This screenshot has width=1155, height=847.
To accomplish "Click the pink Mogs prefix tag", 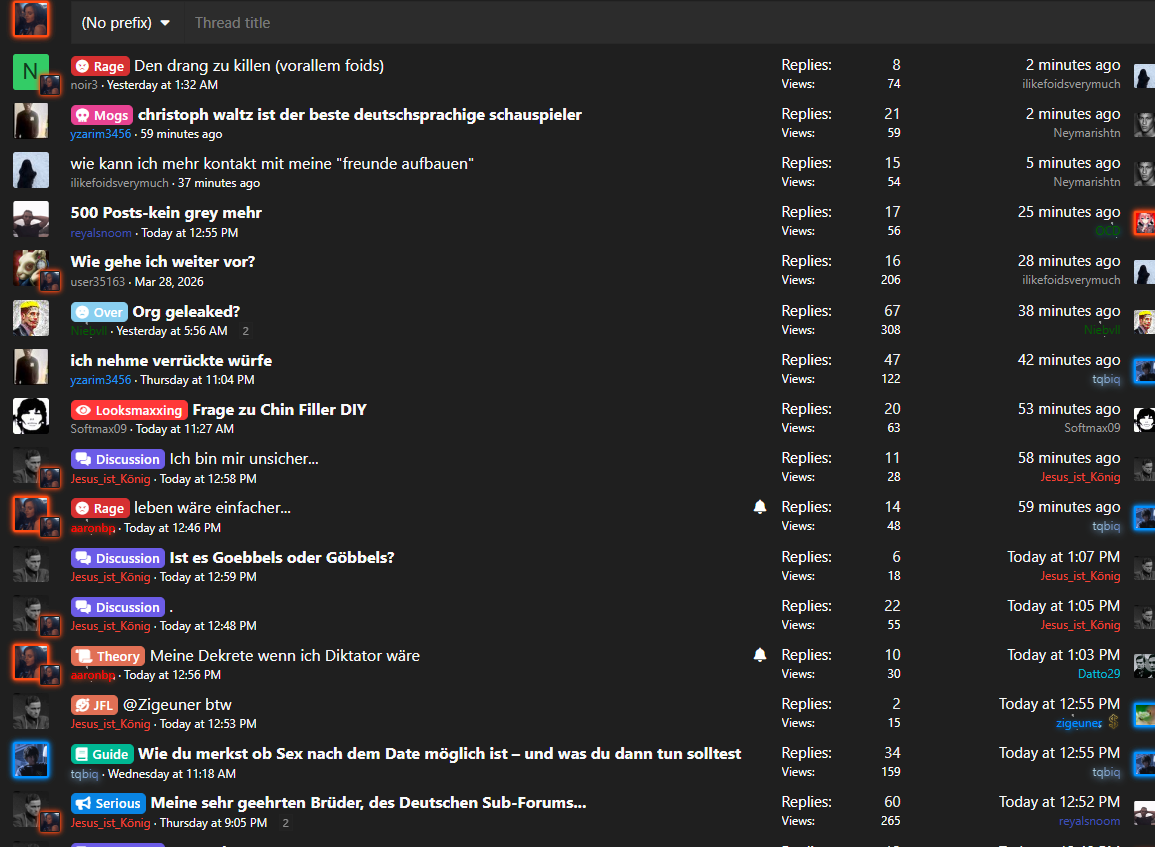I will (x=101, y=115).
